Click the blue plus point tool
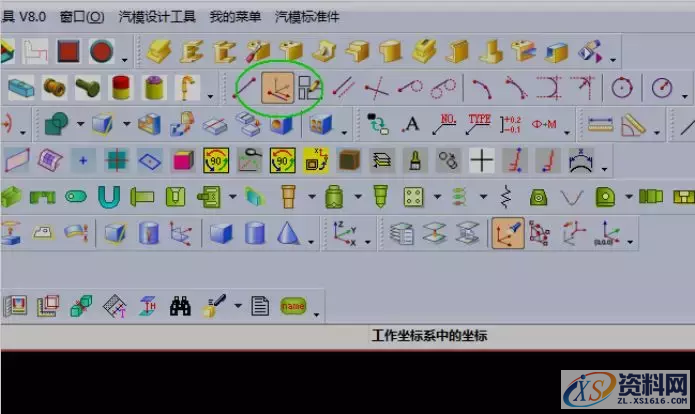The image size is (695, 414). [83, 160]
